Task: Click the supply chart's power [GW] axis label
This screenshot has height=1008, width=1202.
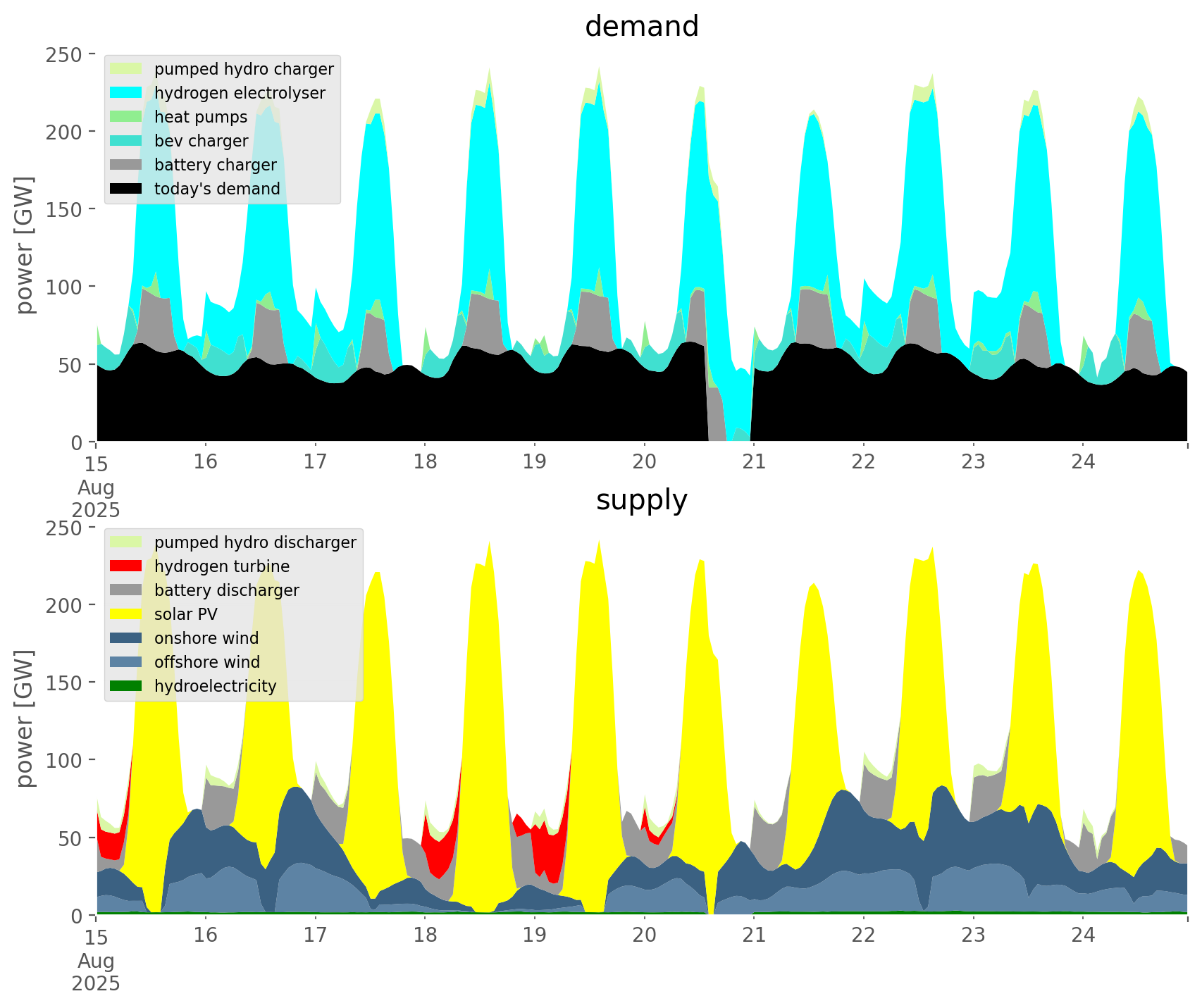Action: pyautogui.click(x=25, y=718)
